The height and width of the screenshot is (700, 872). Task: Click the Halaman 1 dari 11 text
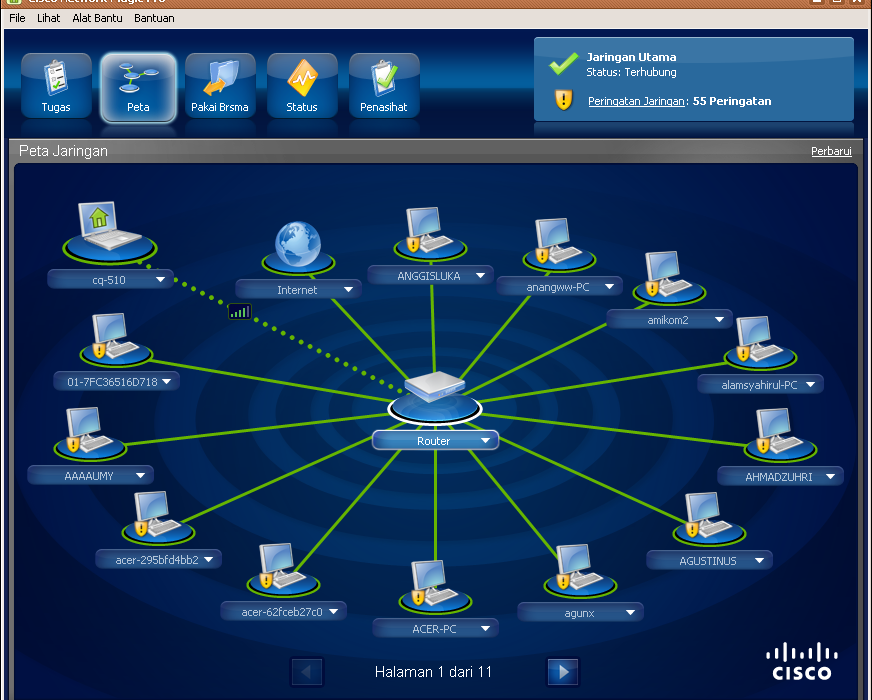tap(433, 672)
